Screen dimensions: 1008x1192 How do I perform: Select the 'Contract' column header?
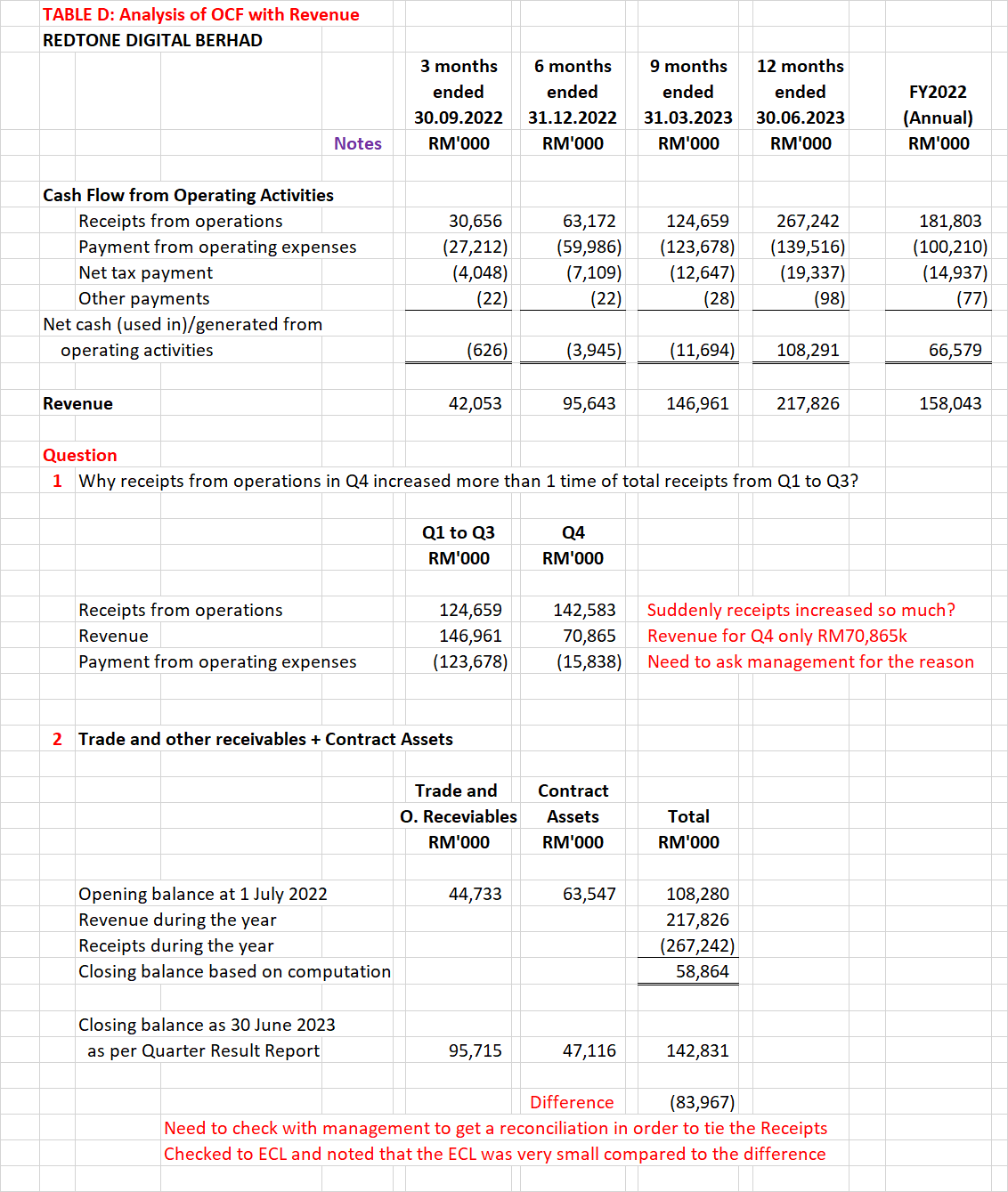point(573,791)
